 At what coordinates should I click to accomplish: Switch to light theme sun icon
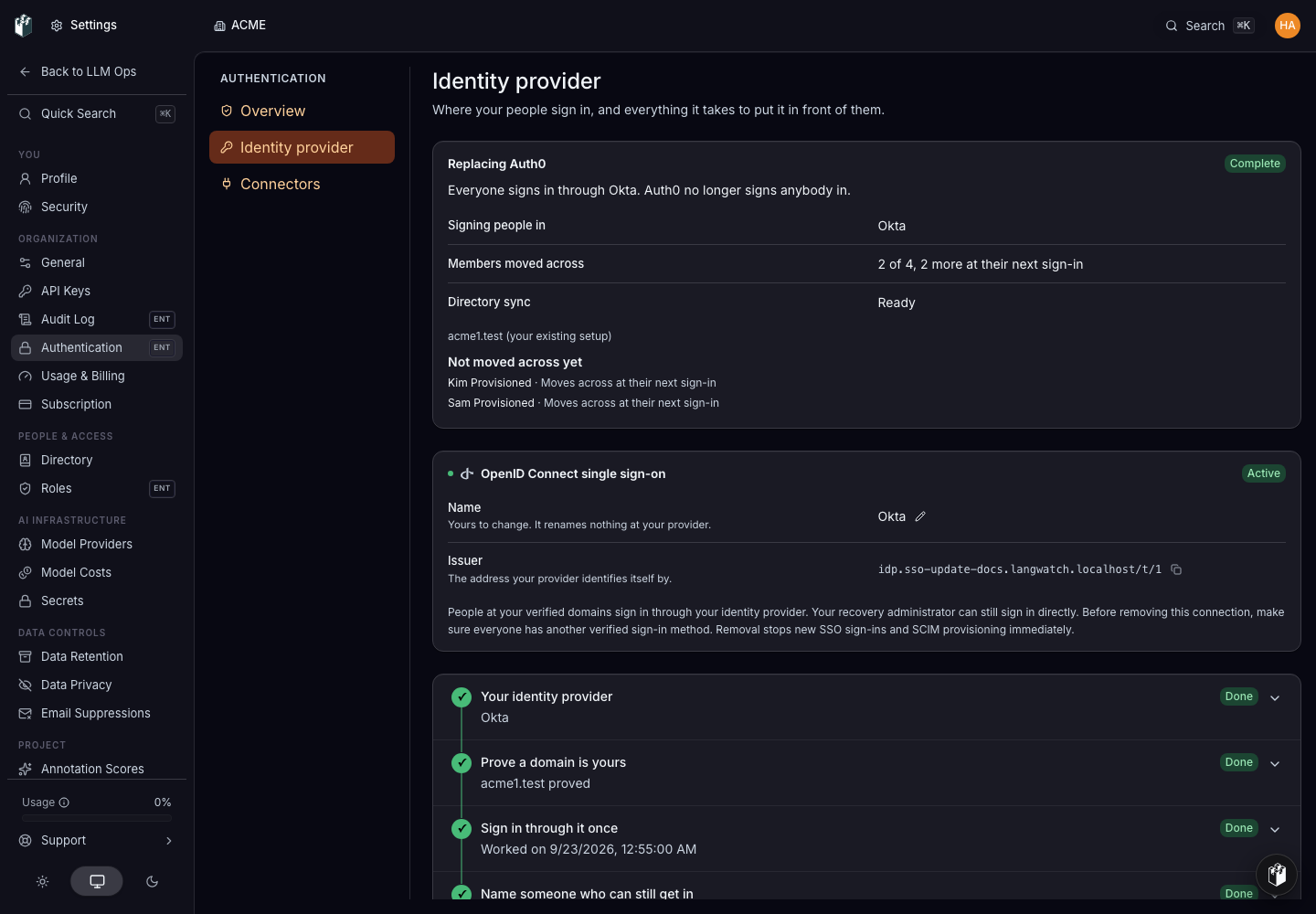42,881
